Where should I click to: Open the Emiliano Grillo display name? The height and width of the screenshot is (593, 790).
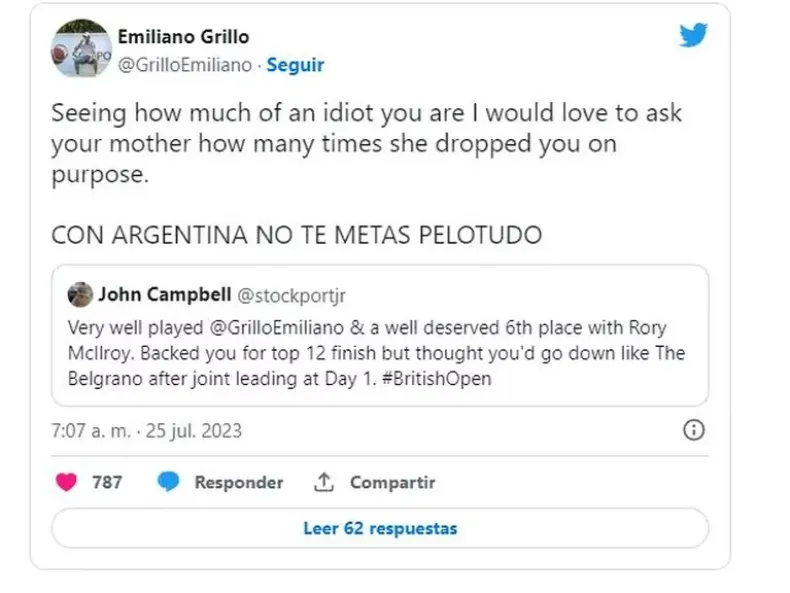pos(184,37)
